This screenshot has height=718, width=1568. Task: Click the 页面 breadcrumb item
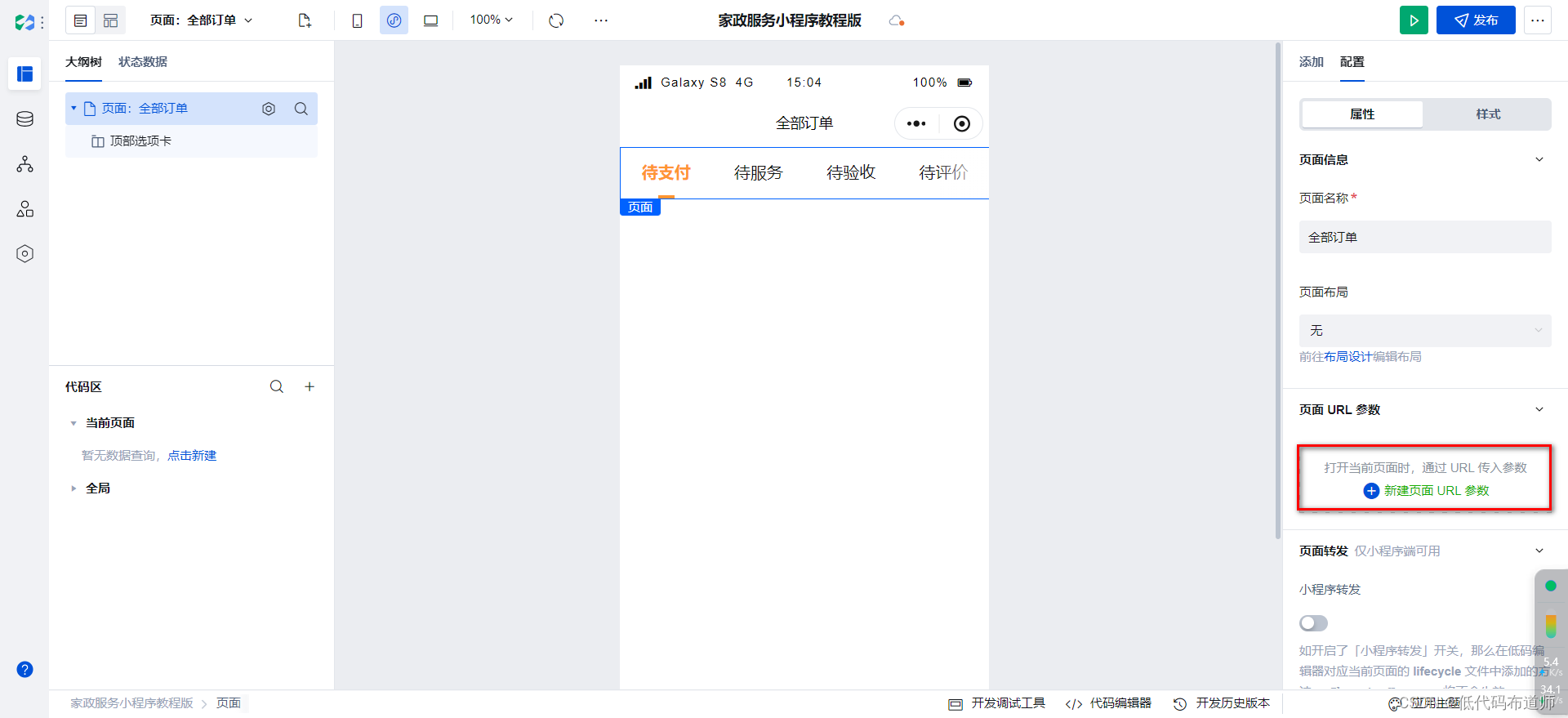click(229, 703)
